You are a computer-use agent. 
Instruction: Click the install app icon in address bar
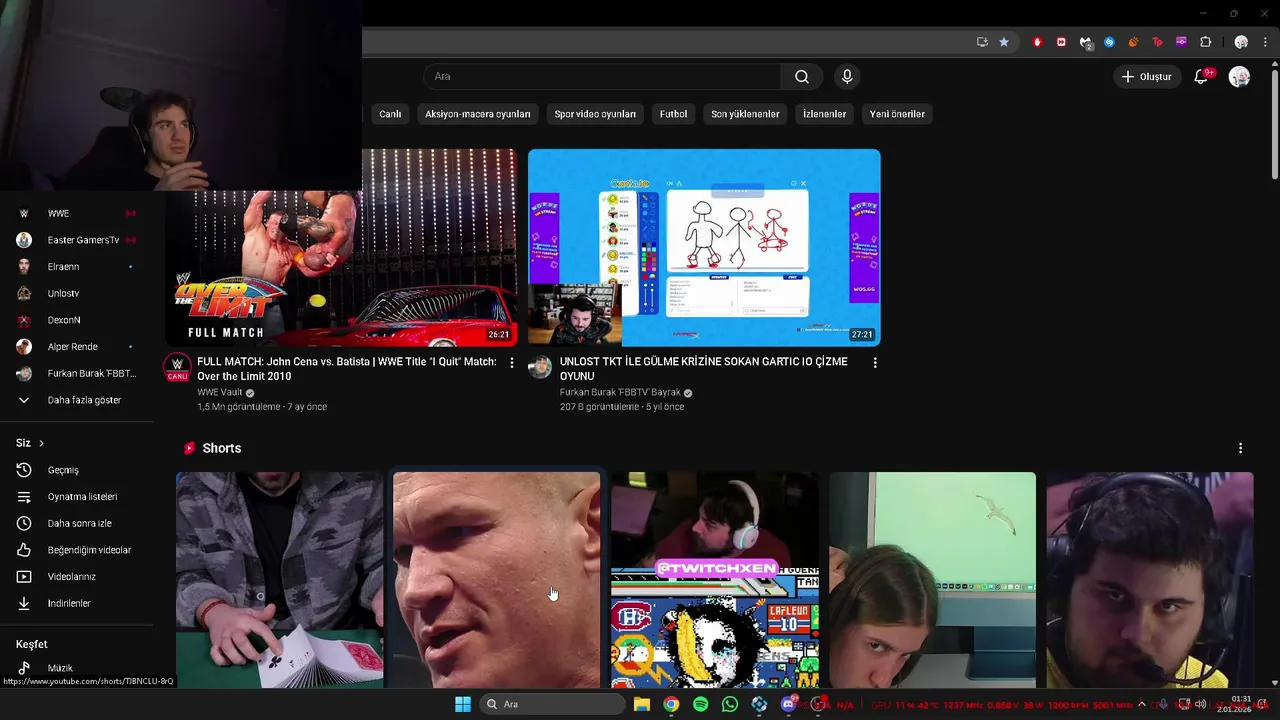[x=982, y=42]
